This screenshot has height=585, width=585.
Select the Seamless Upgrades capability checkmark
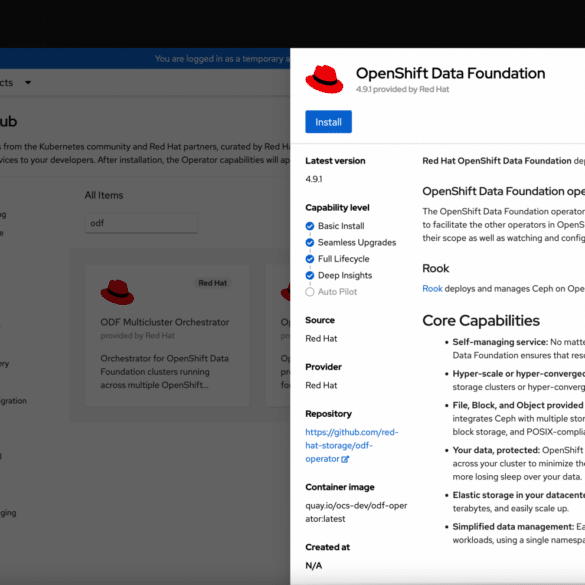pyautogui.click(x=310, y=243)
